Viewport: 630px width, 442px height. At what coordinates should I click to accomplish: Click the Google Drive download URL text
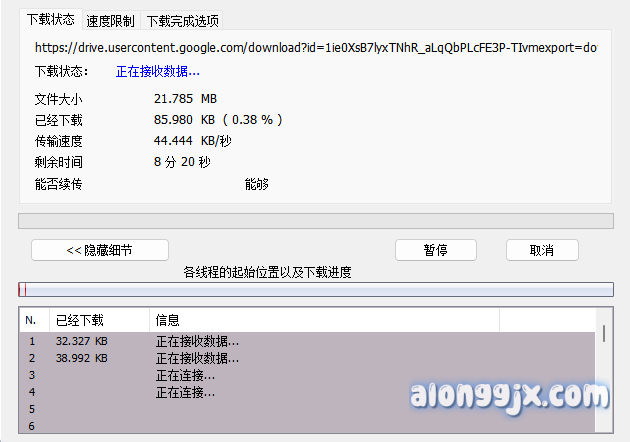coord(316,47)
